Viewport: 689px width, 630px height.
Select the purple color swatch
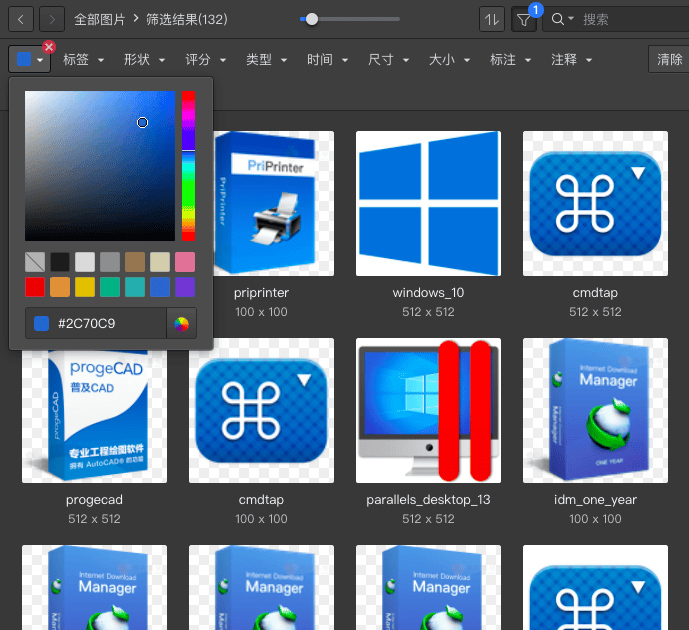pyautogui.click(x=185, y=287)
